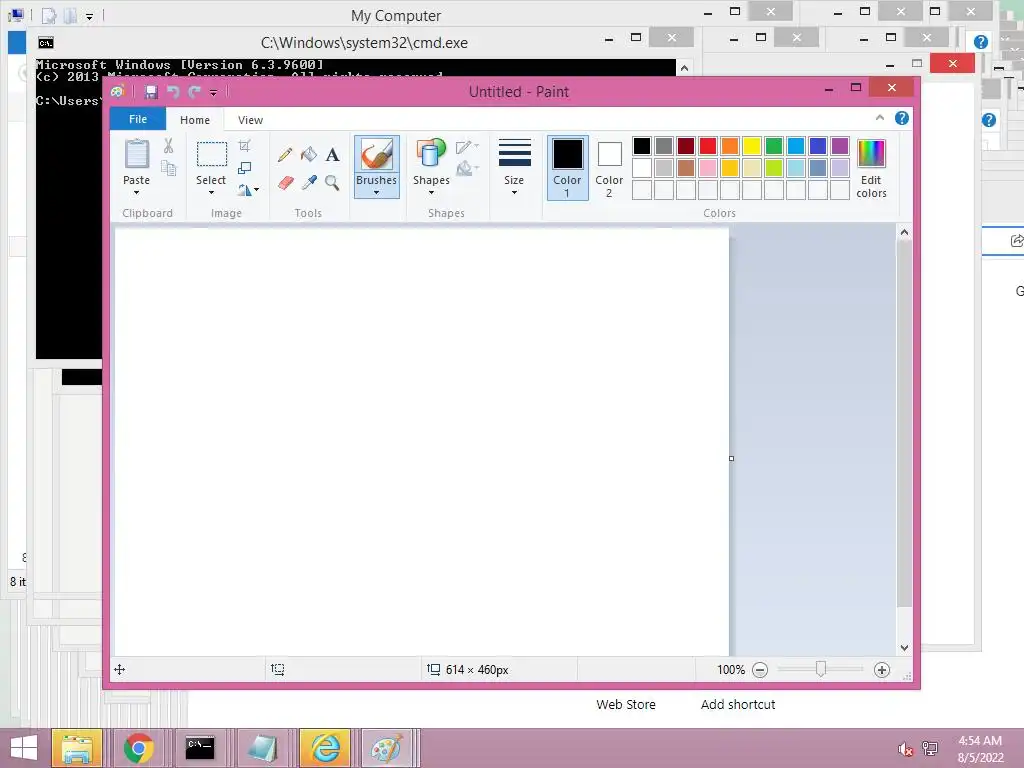Click the cmd.exe window title bar icon
This screenshot has width=1024, height=768.
(46, 43)
